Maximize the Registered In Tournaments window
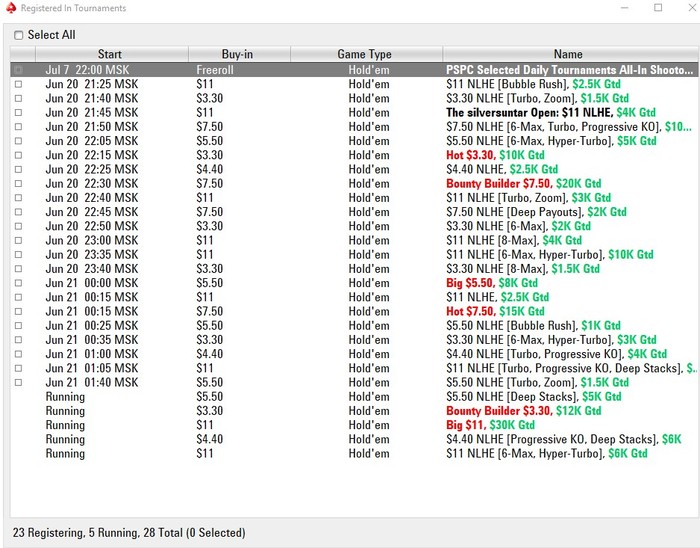700x548 pixels. click(658, 8)
